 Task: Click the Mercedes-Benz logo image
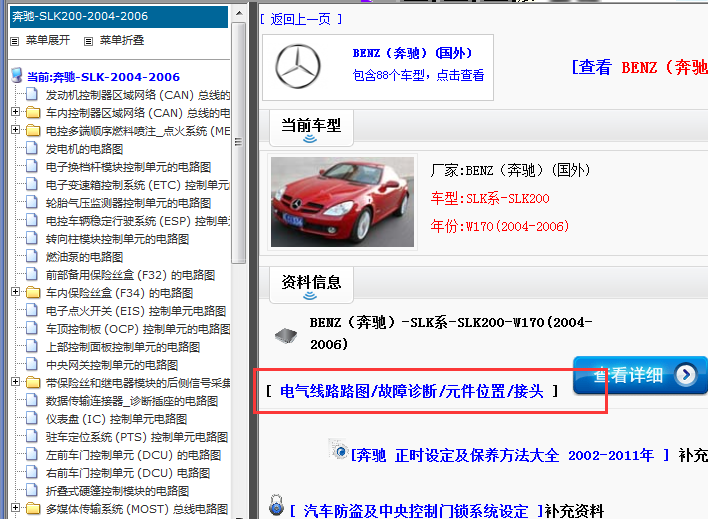click(298, 66)
